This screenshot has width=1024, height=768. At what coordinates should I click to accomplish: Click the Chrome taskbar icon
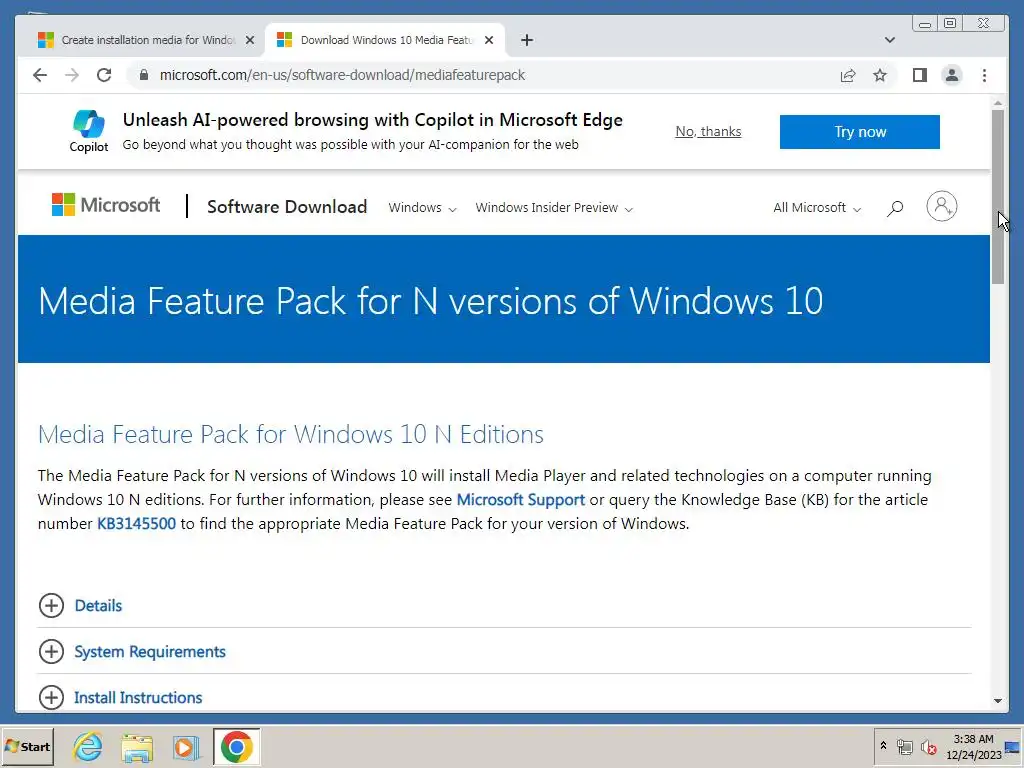236,747
